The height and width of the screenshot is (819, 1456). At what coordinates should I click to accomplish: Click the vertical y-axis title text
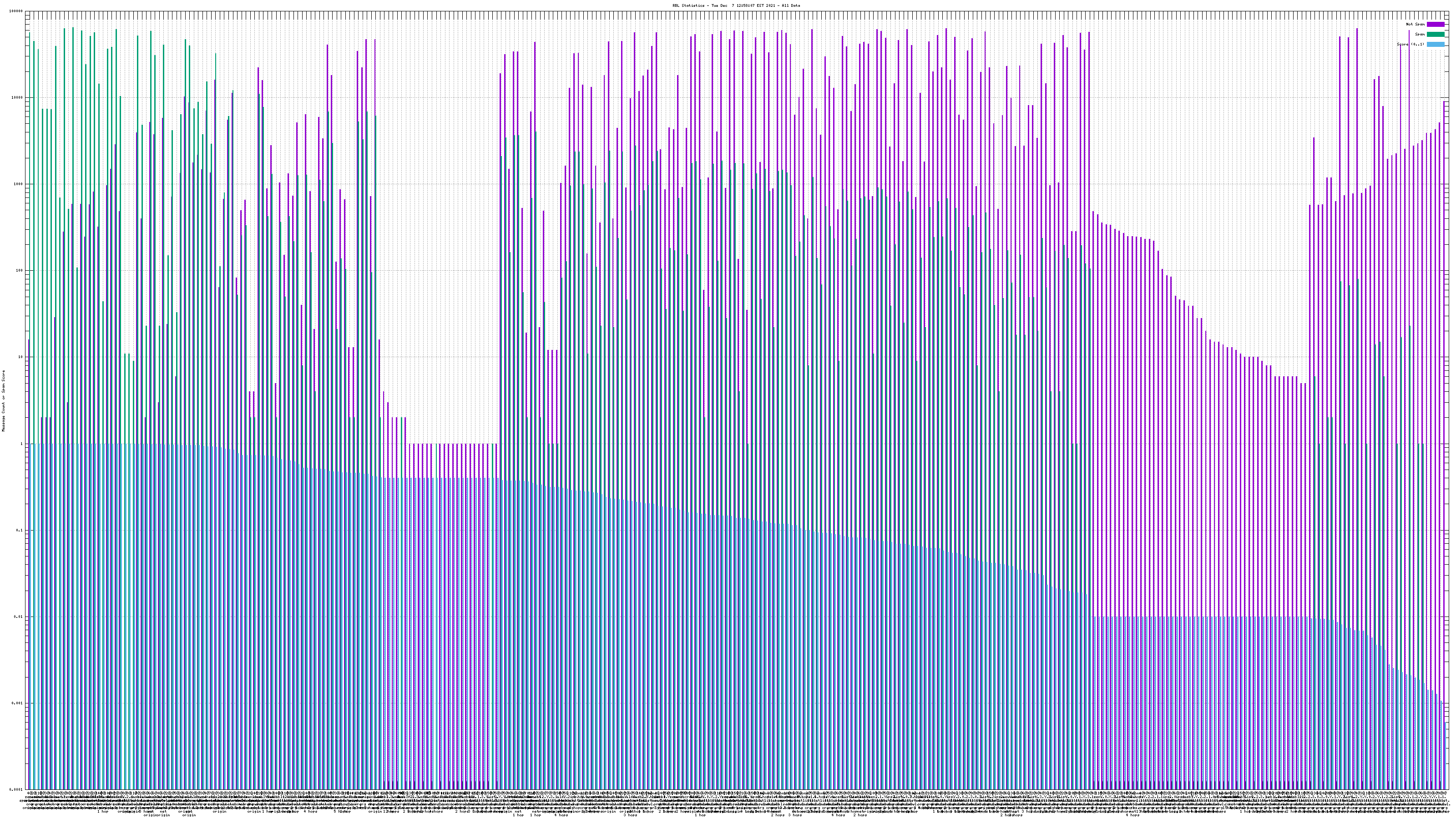click(x=3, y=400)
